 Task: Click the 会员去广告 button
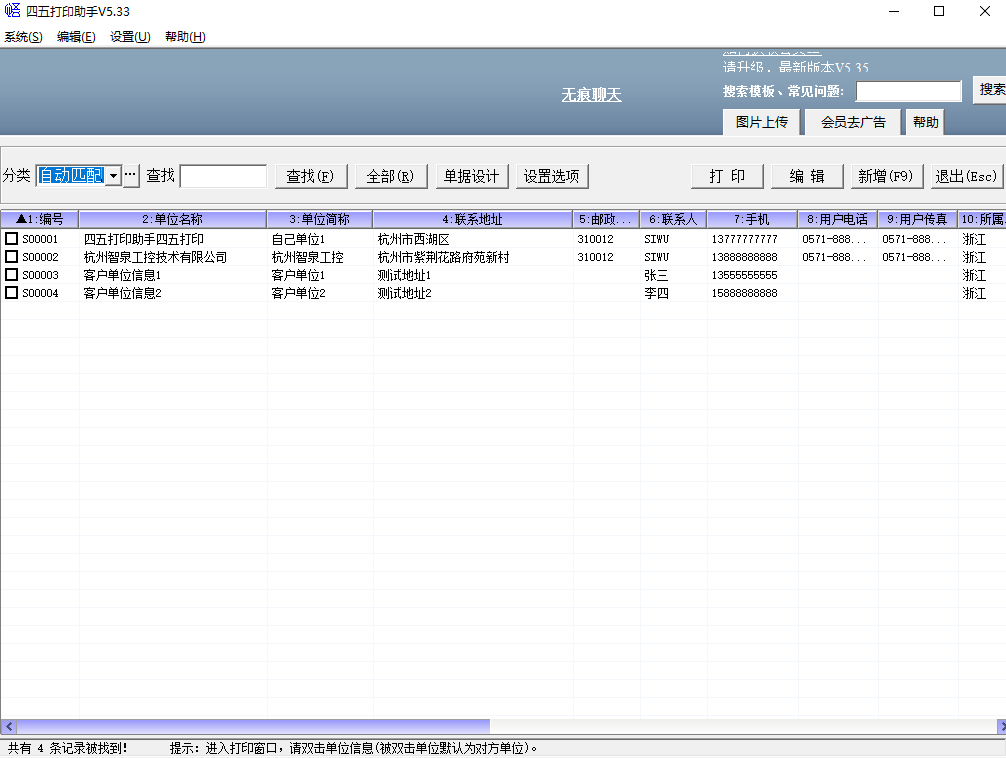click(x=853, y=122)
